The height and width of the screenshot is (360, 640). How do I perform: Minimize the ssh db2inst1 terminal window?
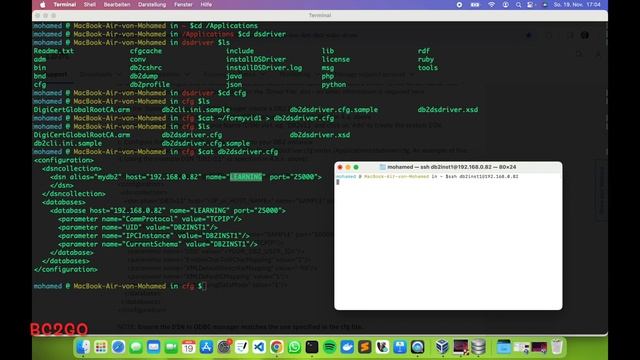(x=348, y=167)
